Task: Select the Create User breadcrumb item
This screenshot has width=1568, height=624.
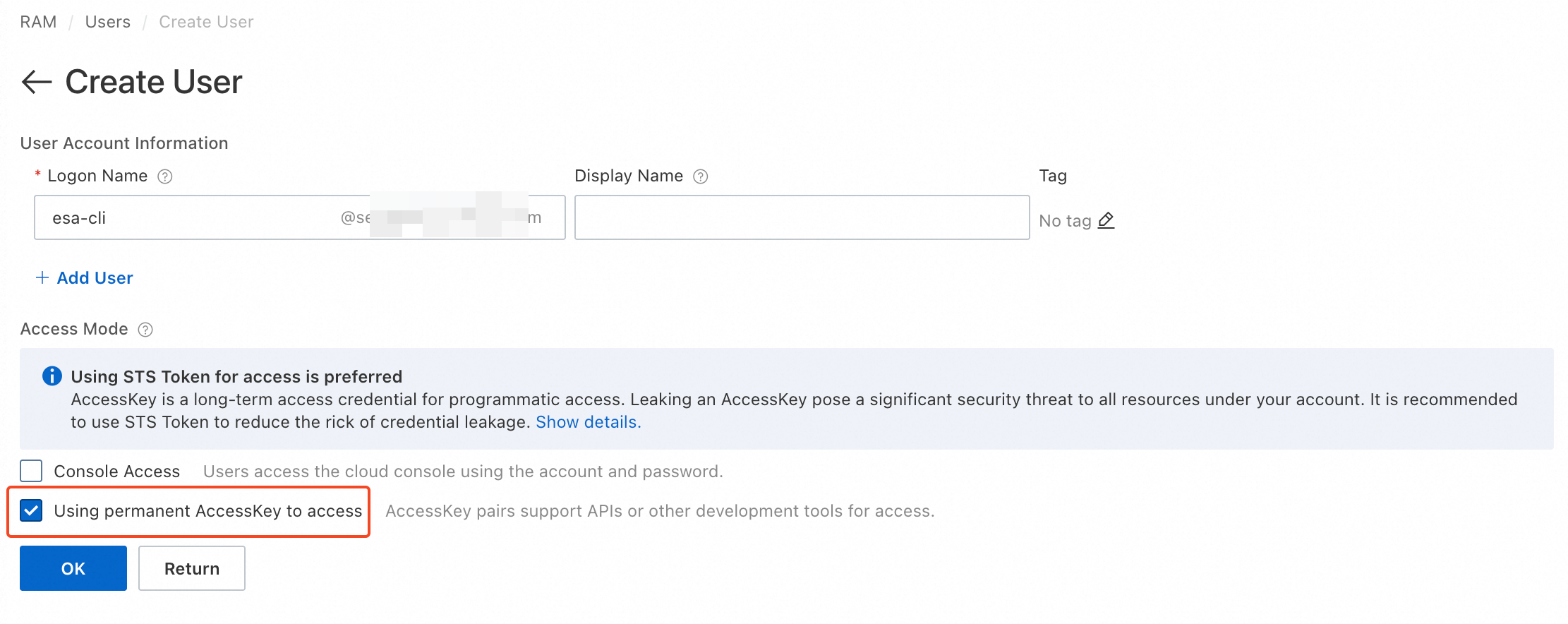Action: 206,22
